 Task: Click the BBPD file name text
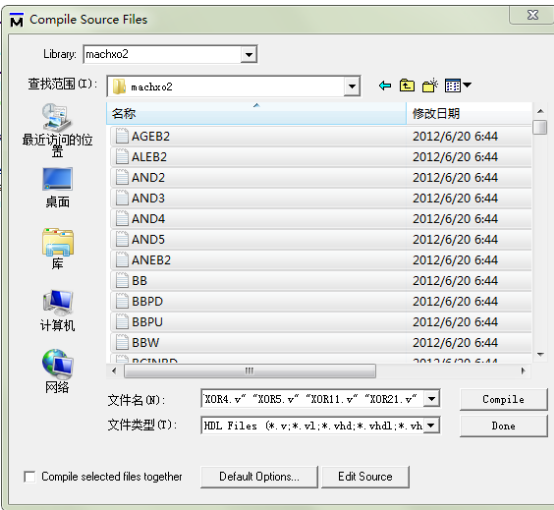click(147, 301)
